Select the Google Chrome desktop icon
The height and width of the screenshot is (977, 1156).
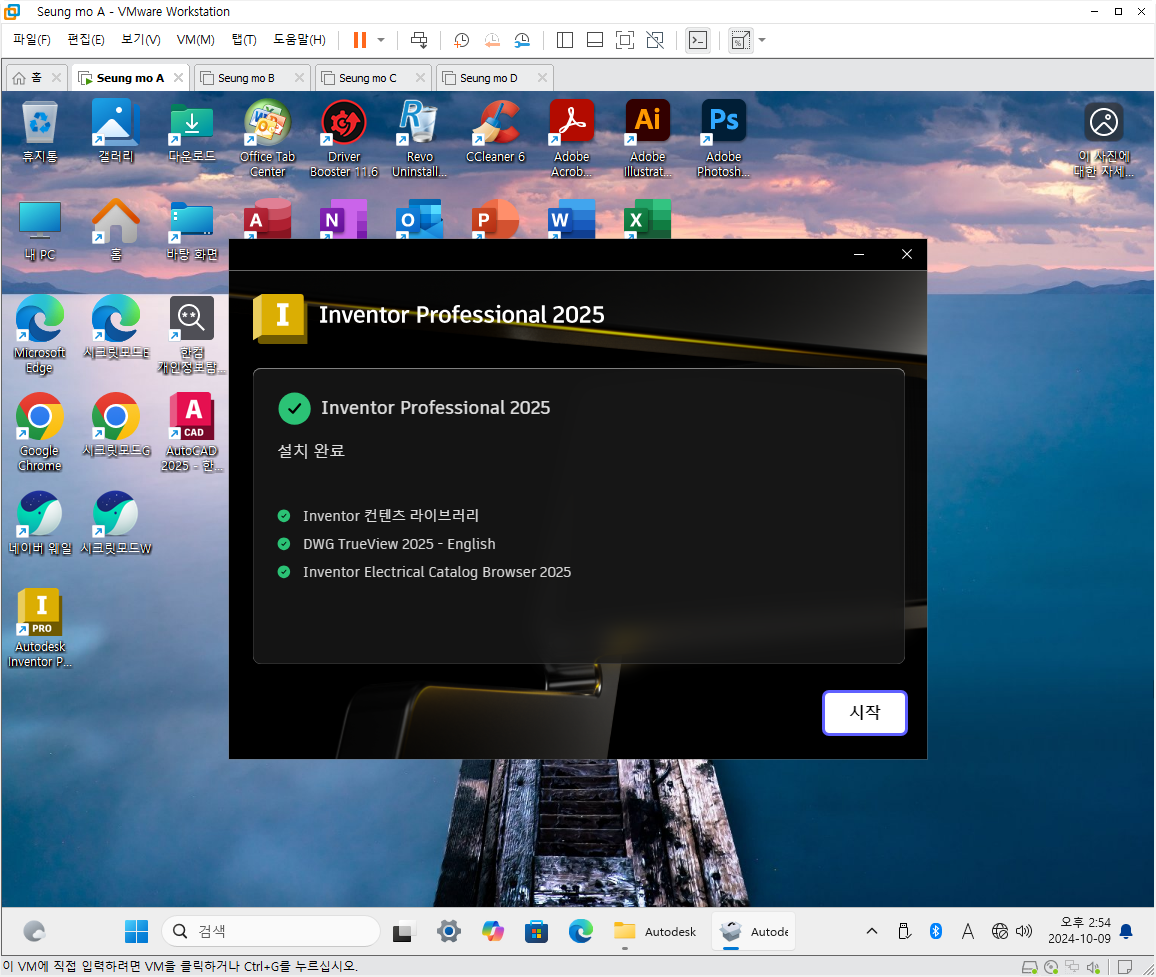pos(40,432)
